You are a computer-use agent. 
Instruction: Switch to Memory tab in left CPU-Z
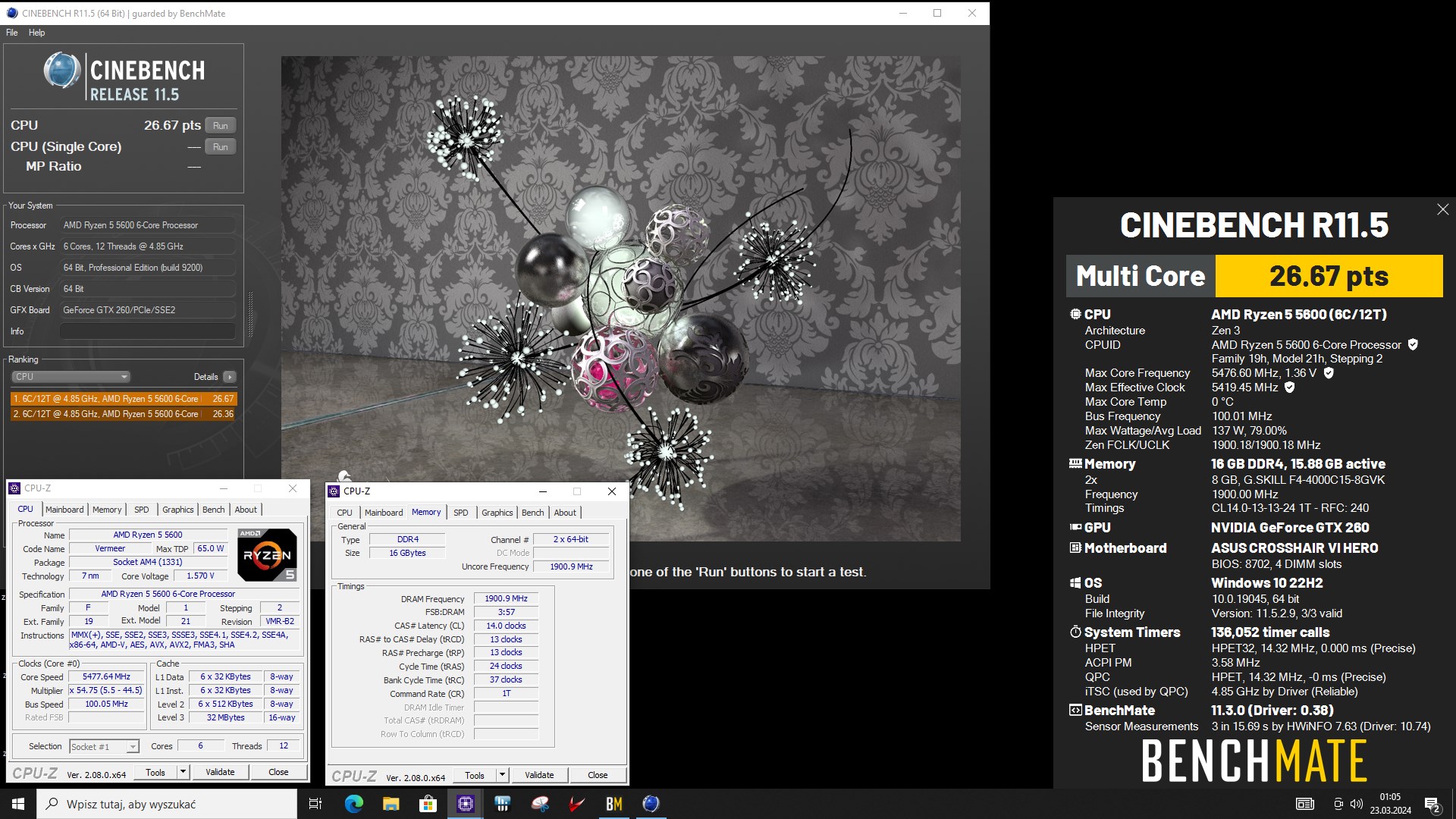[107, 510]
